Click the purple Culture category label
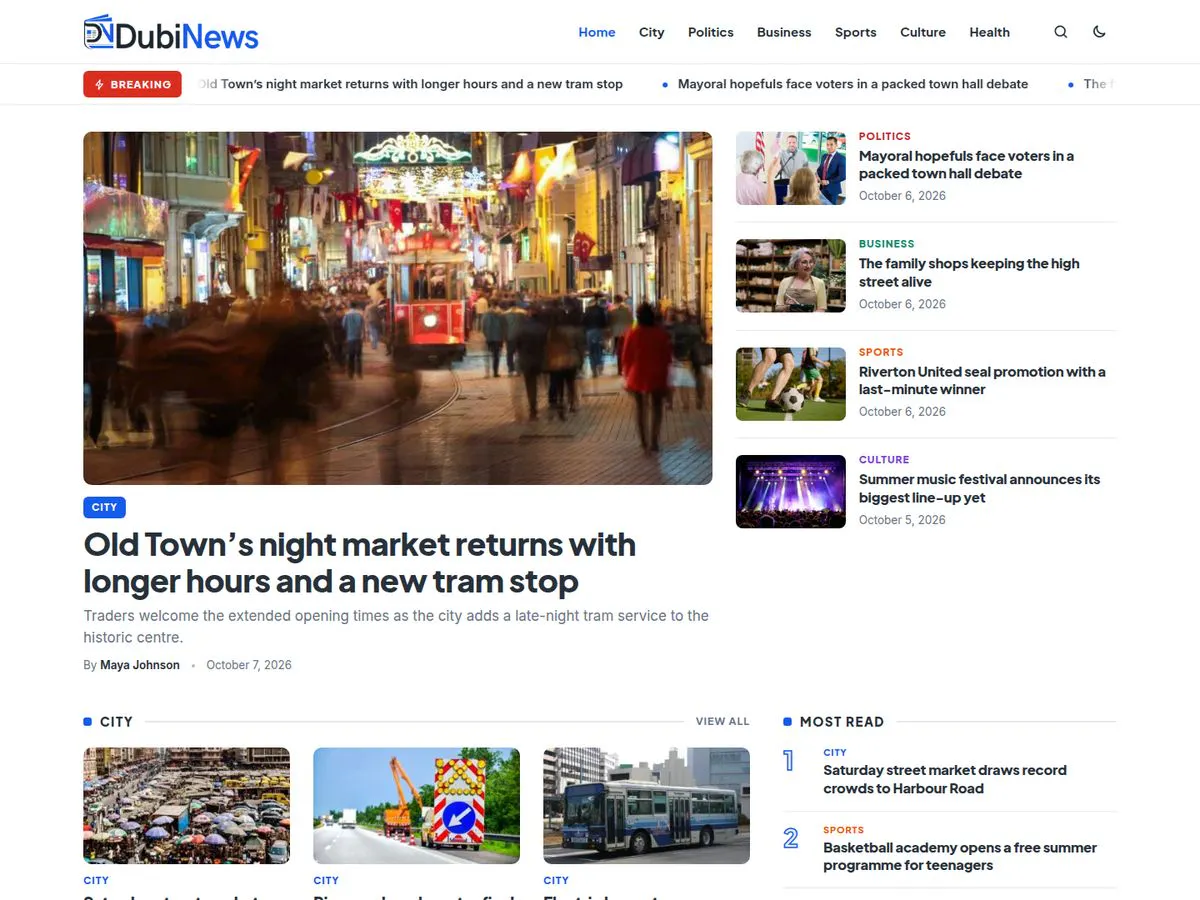 point(884,460)
